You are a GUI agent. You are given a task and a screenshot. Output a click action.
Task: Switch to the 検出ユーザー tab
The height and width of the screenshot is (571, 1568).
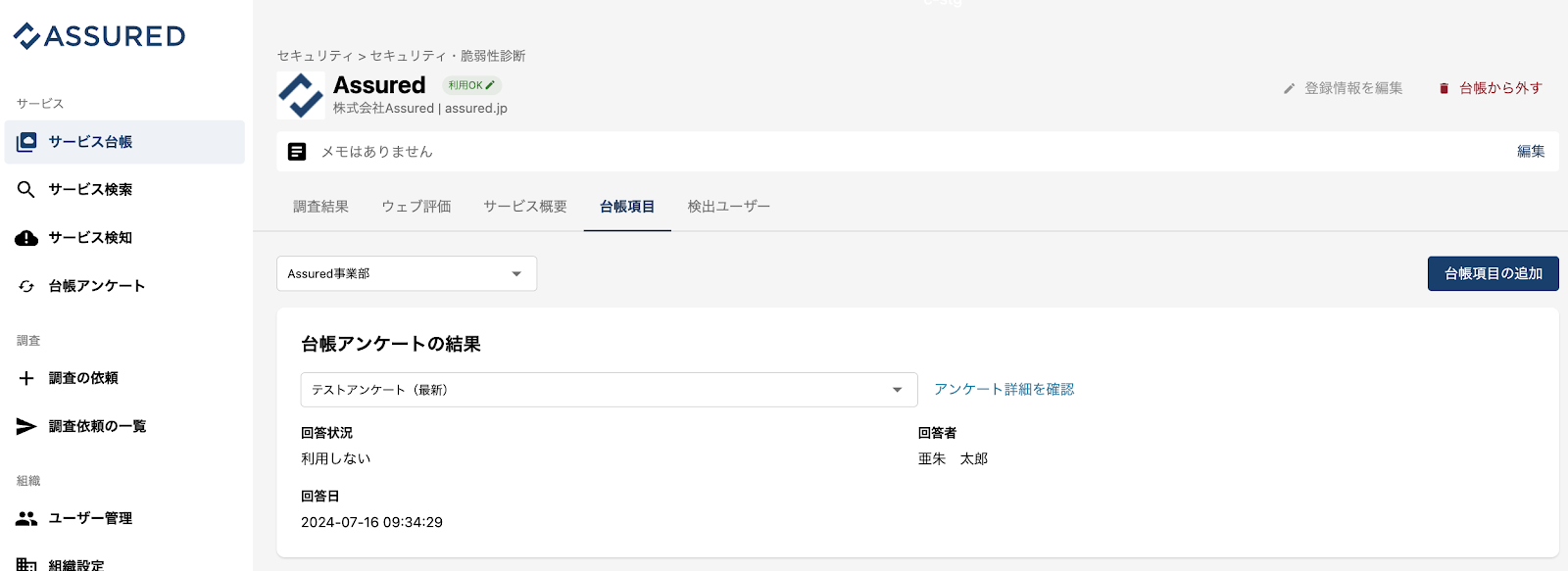[729, 207]
